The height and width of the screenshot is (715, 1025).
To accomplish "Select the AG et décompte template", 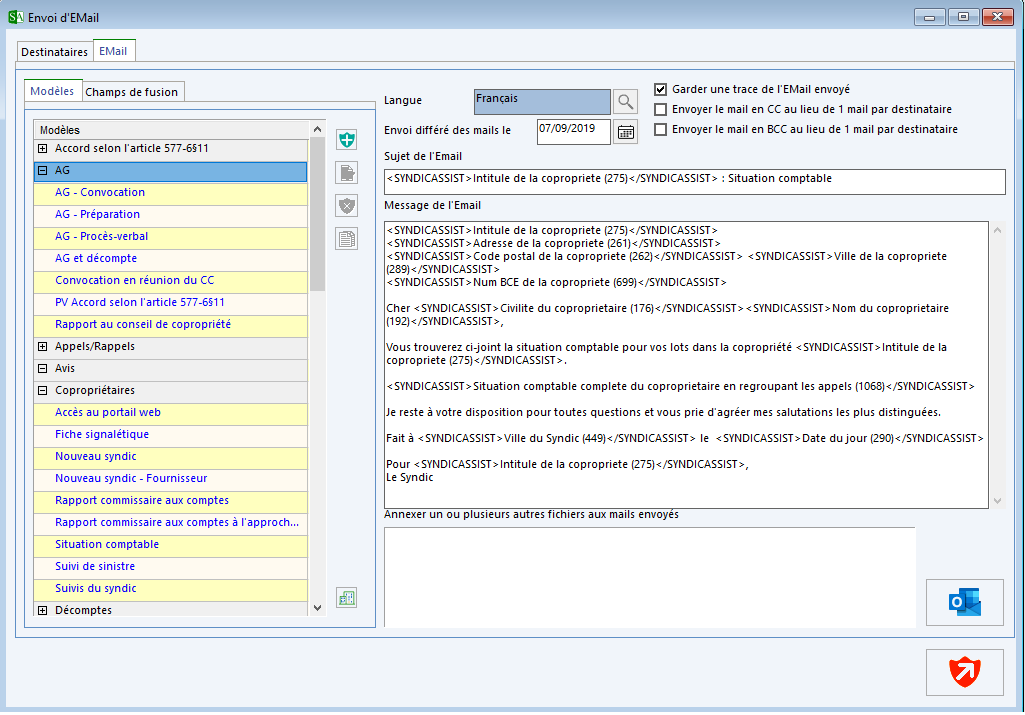I will pos(171,258).
